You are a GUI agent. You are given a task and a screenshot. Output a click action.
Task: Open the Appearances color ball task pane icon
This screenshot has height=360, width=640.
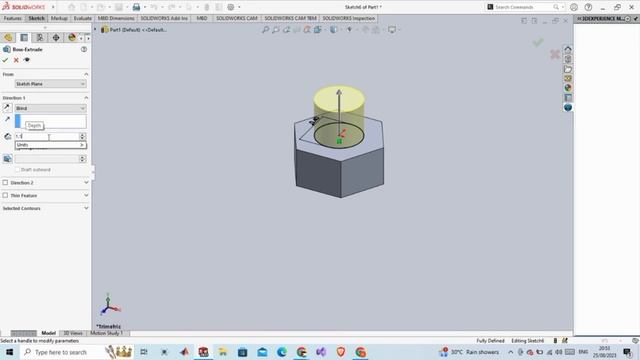click(x=568, y=88)
